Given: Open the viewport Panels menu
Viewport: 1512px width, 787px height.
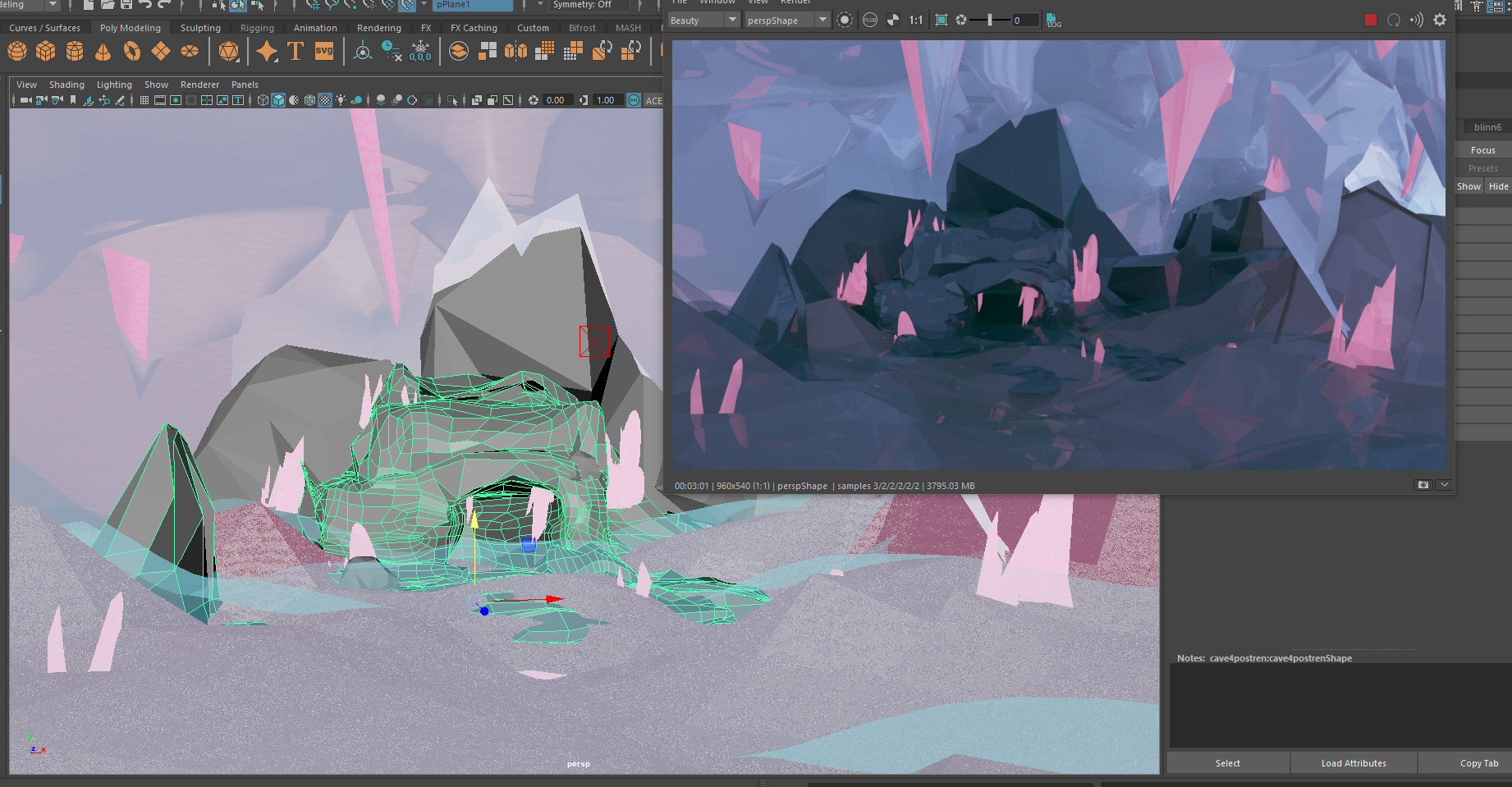Looking at the screenshot, I should pos(245,85).
